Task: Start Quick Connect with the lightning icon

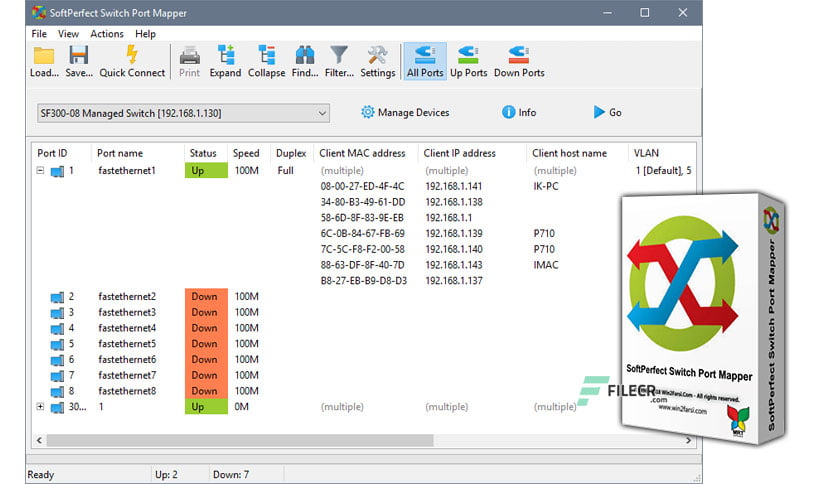Action: 132,55
